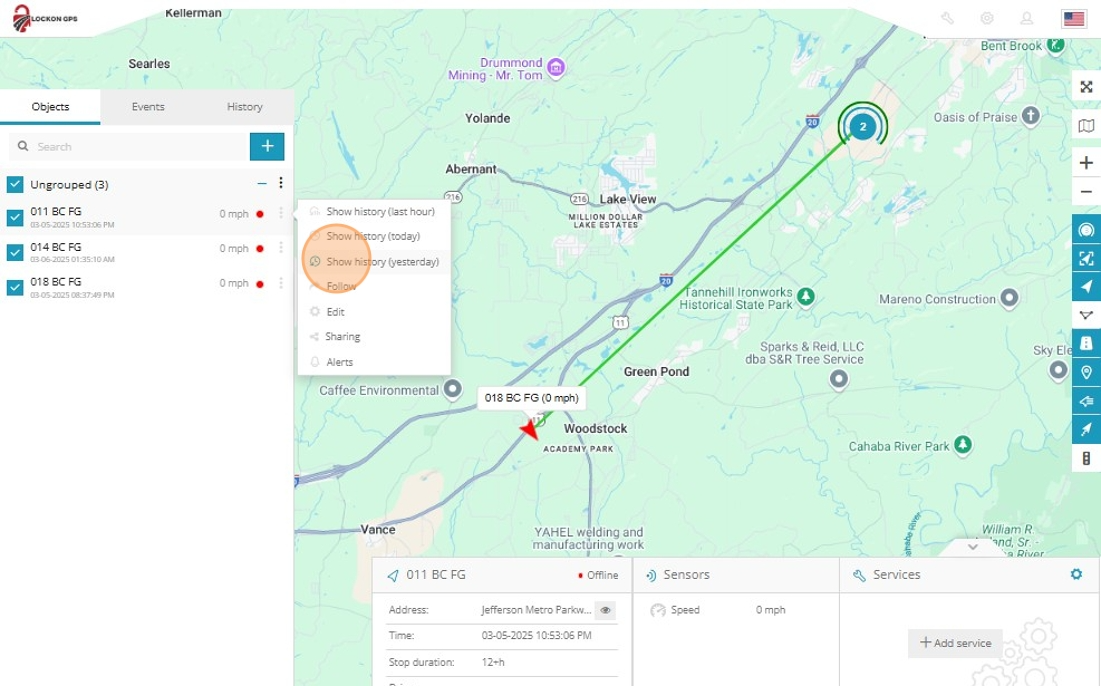Toggle object clustering on map
The height and width of the screenshot is (686, 1101).
coord(1086,230)
